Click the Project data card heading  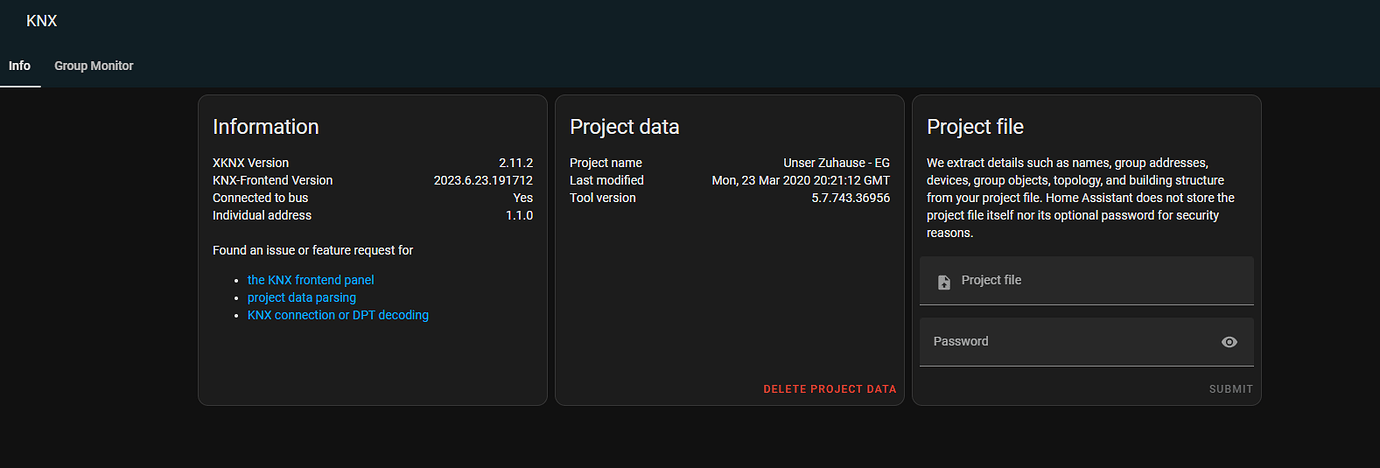pyautogui.click(x=624, y=127)
